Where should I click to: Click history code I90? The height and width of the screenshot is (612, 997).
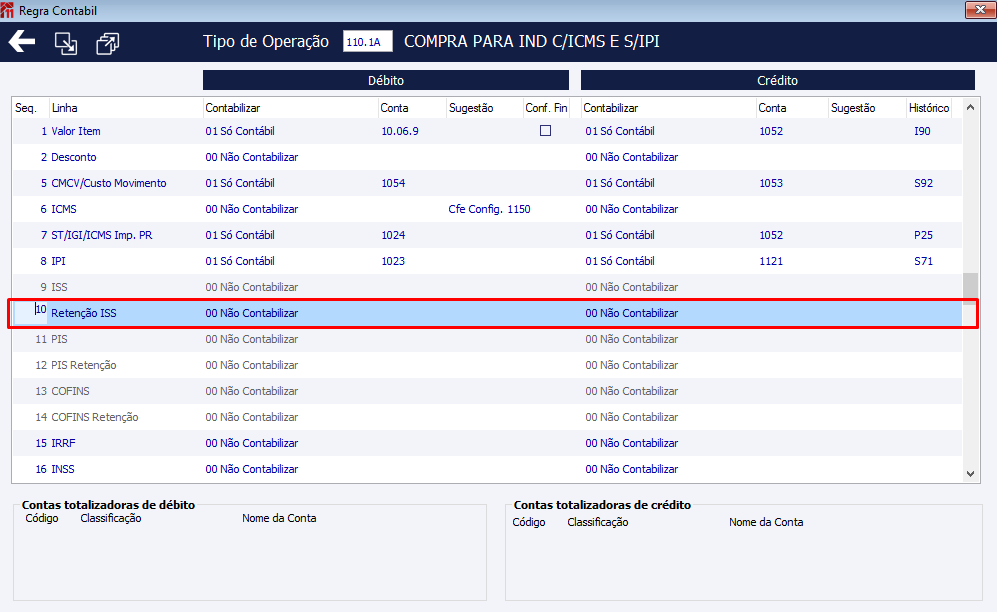[x=922, y=131]
